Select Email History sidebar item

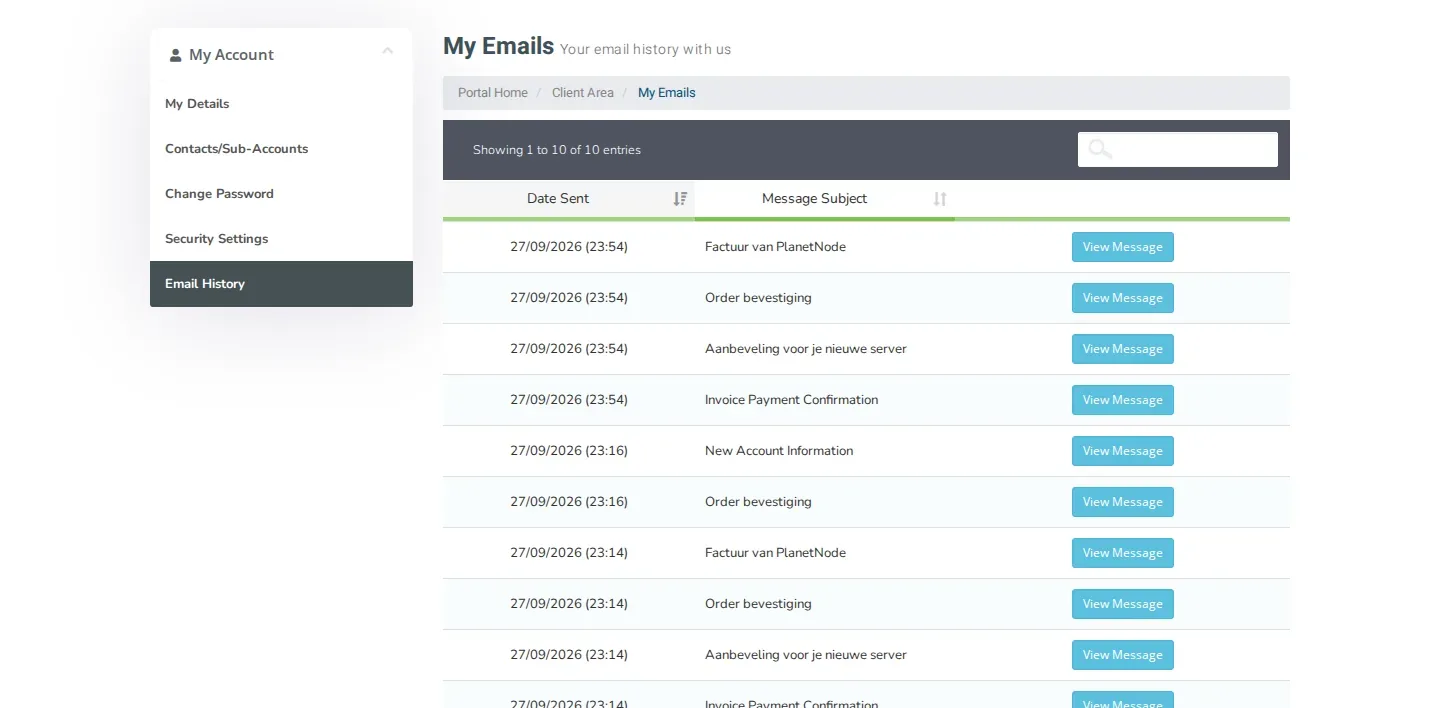(281, 284)
